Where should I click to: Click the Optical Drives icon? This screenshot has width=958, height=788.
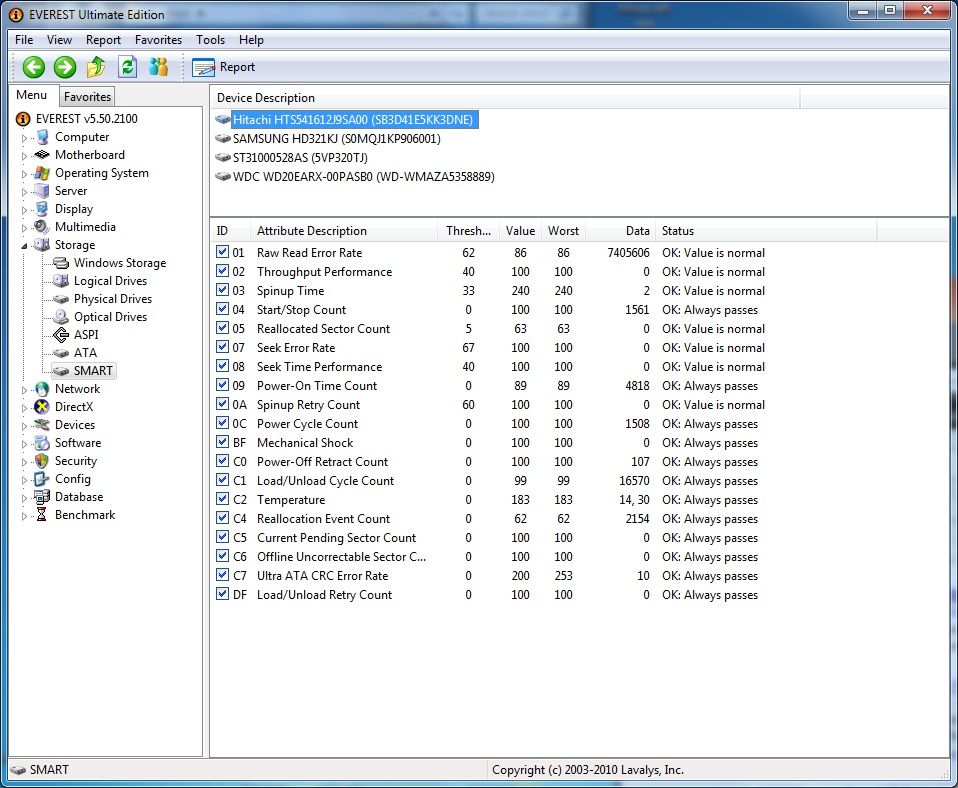click(60, 316)
